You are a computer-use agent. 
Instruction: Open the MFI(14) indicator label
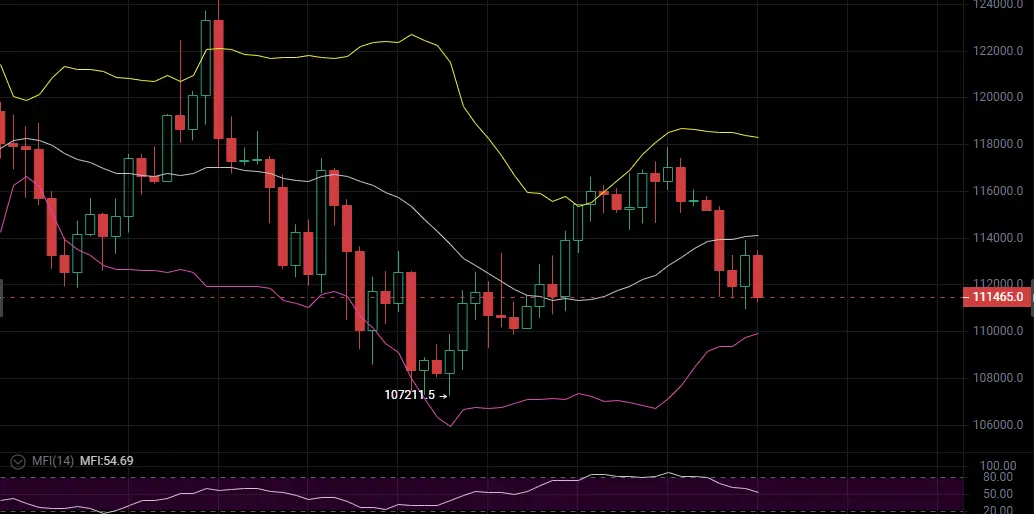pos(53,461)
